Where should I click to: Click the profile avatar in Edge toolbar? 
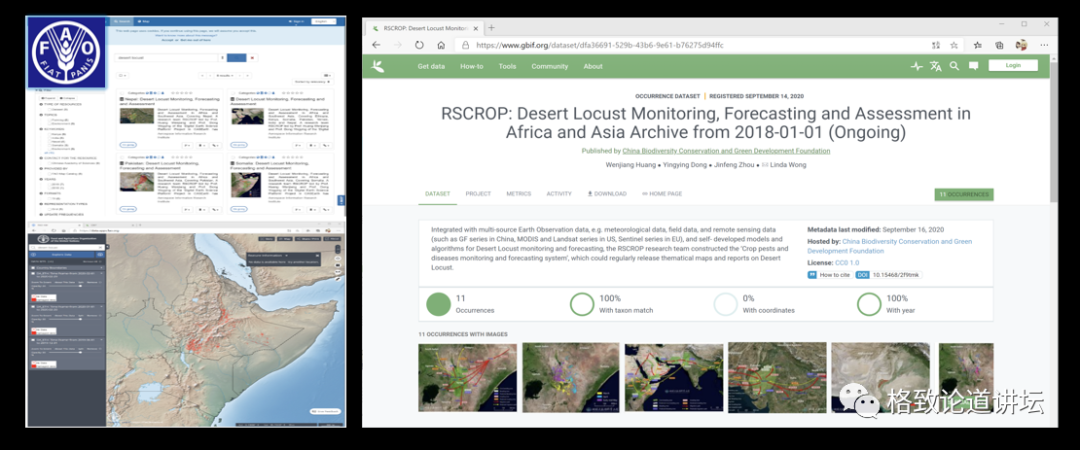(1021, 45)
